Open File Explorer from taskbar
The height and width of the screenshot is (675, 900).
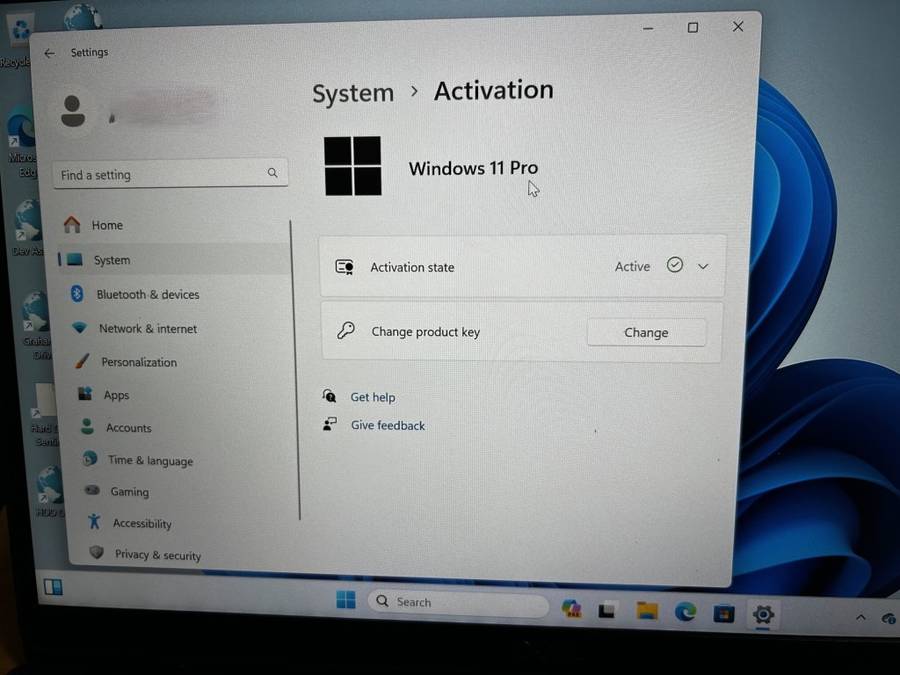click(x=647, y=611)
